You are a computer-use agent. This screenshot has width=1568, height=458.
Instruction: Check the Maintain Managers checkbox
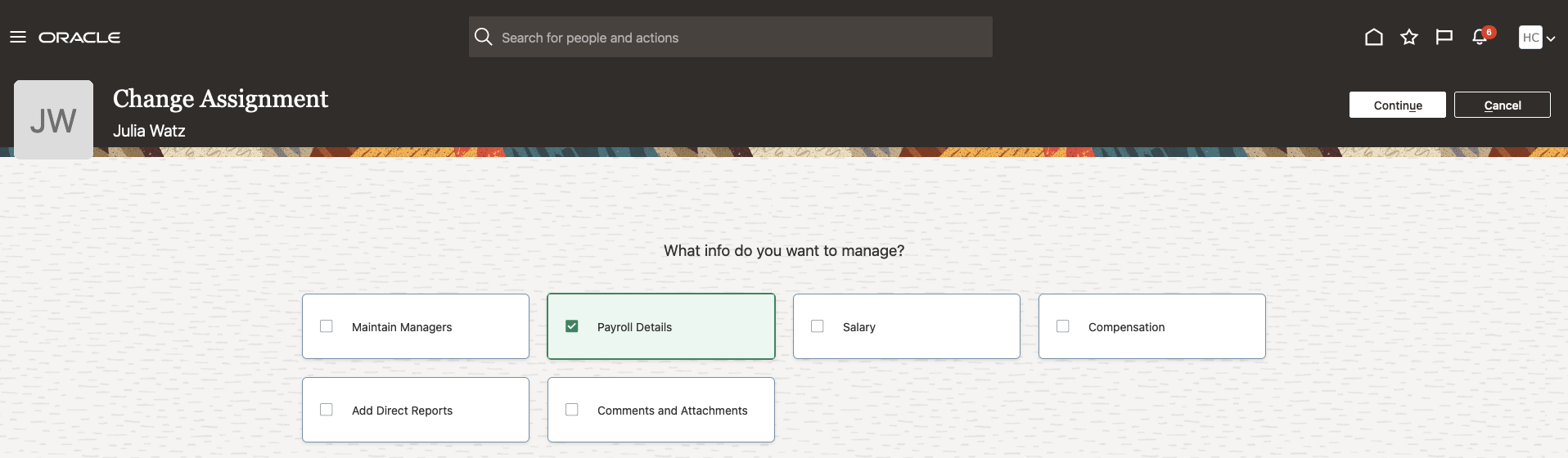click(x=327, y=326)
